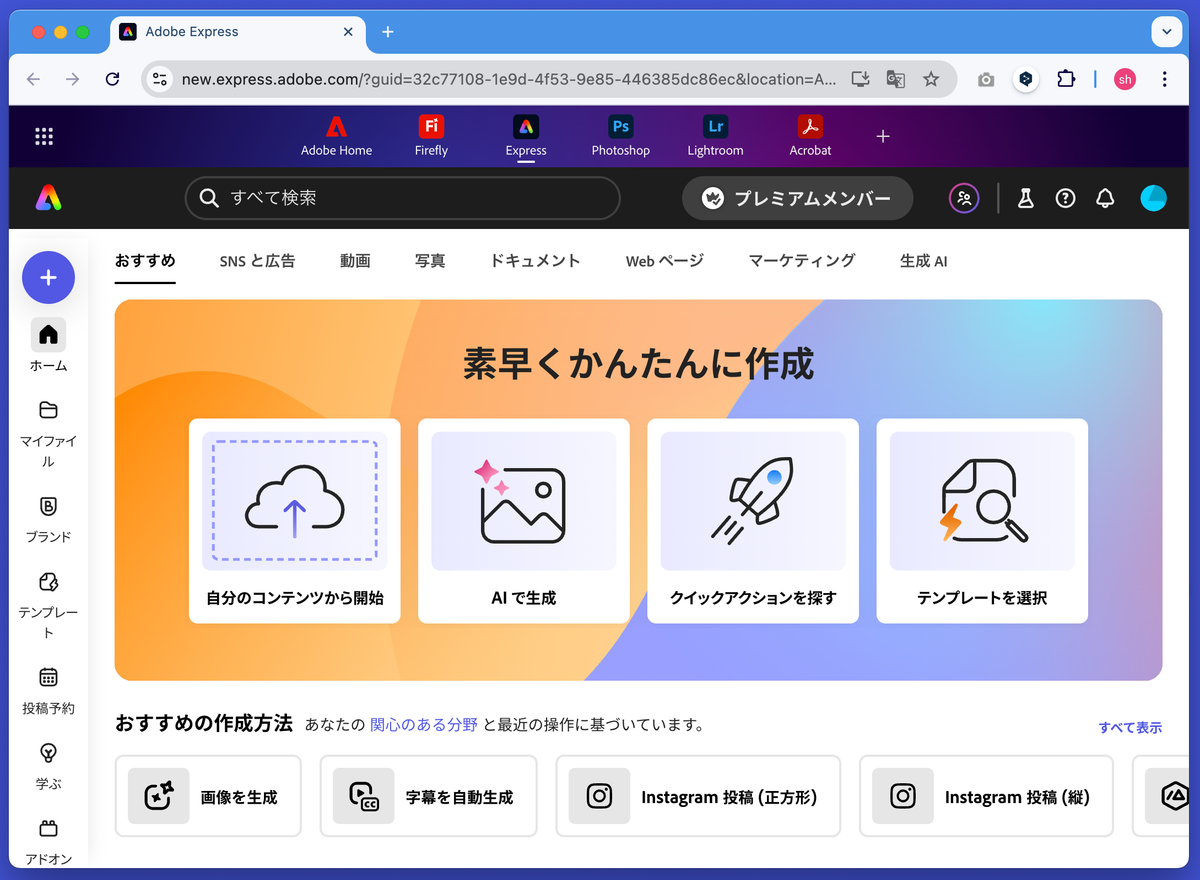The image size is (1200, 880).
Task: Select the おすすめ tab
Action: click(145, 261)
